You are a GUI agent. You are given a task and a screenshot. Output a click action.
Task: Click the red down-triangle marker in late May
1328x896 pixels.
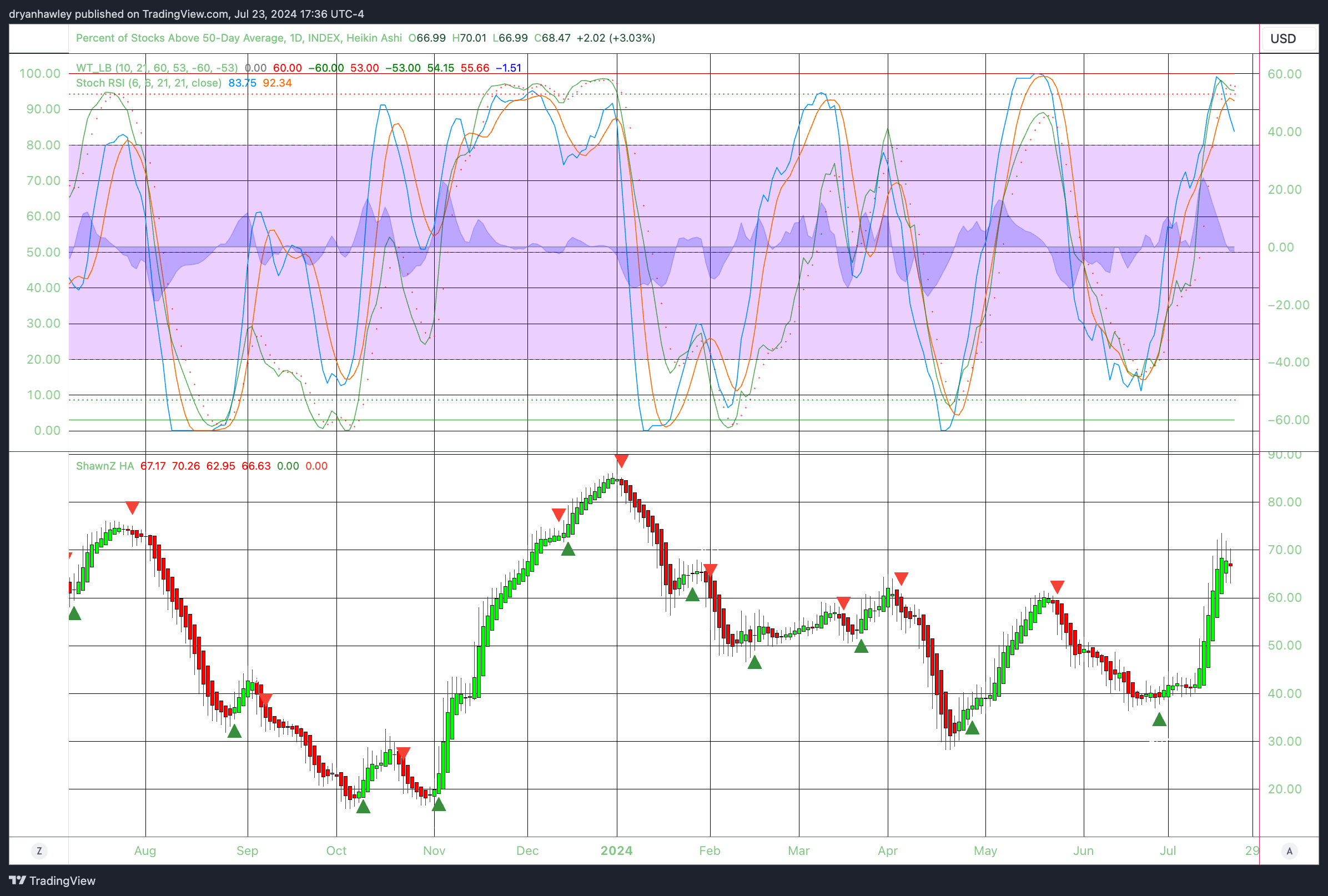[1057, 587]
